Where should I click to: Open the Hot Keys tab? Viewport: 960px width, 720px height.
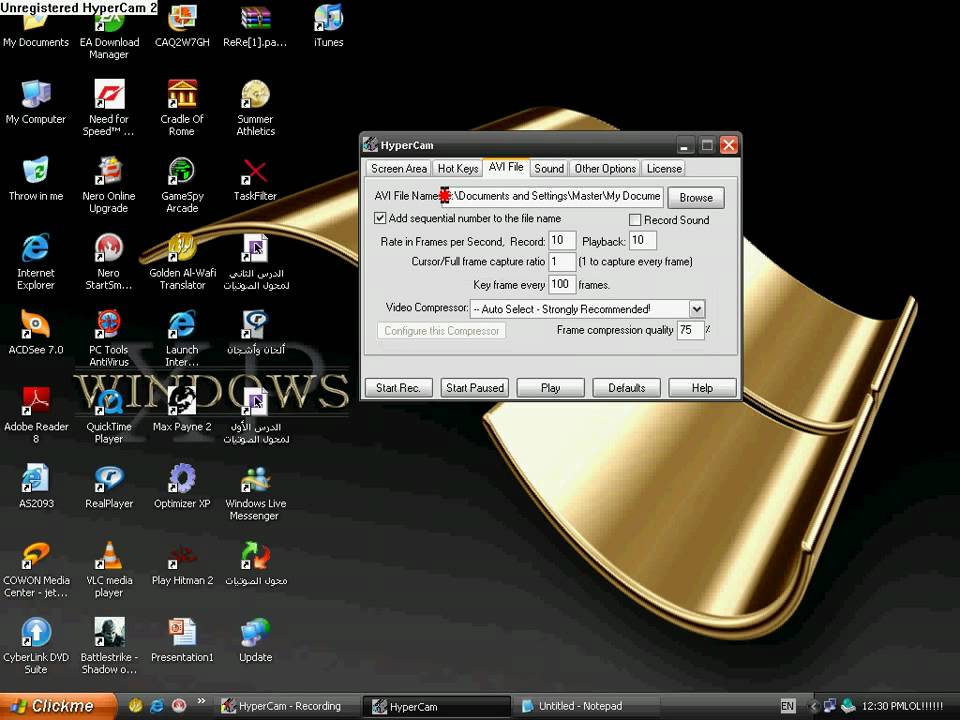point(457,168)
